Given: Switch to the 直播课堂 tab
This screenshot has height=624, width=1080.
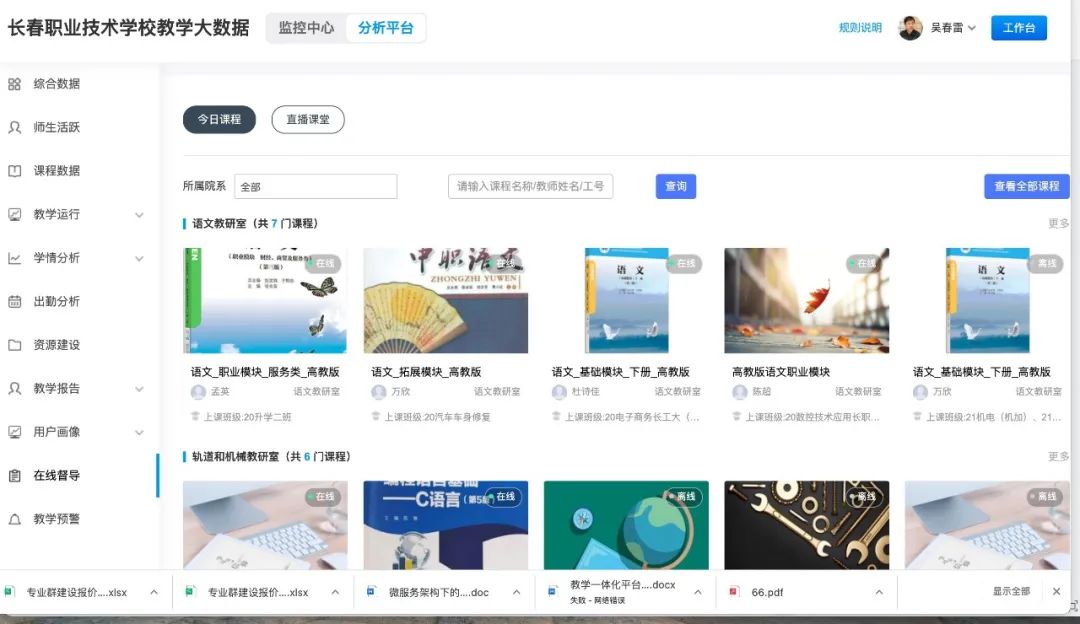Looking at the screenshot, I should coord(307,118).
